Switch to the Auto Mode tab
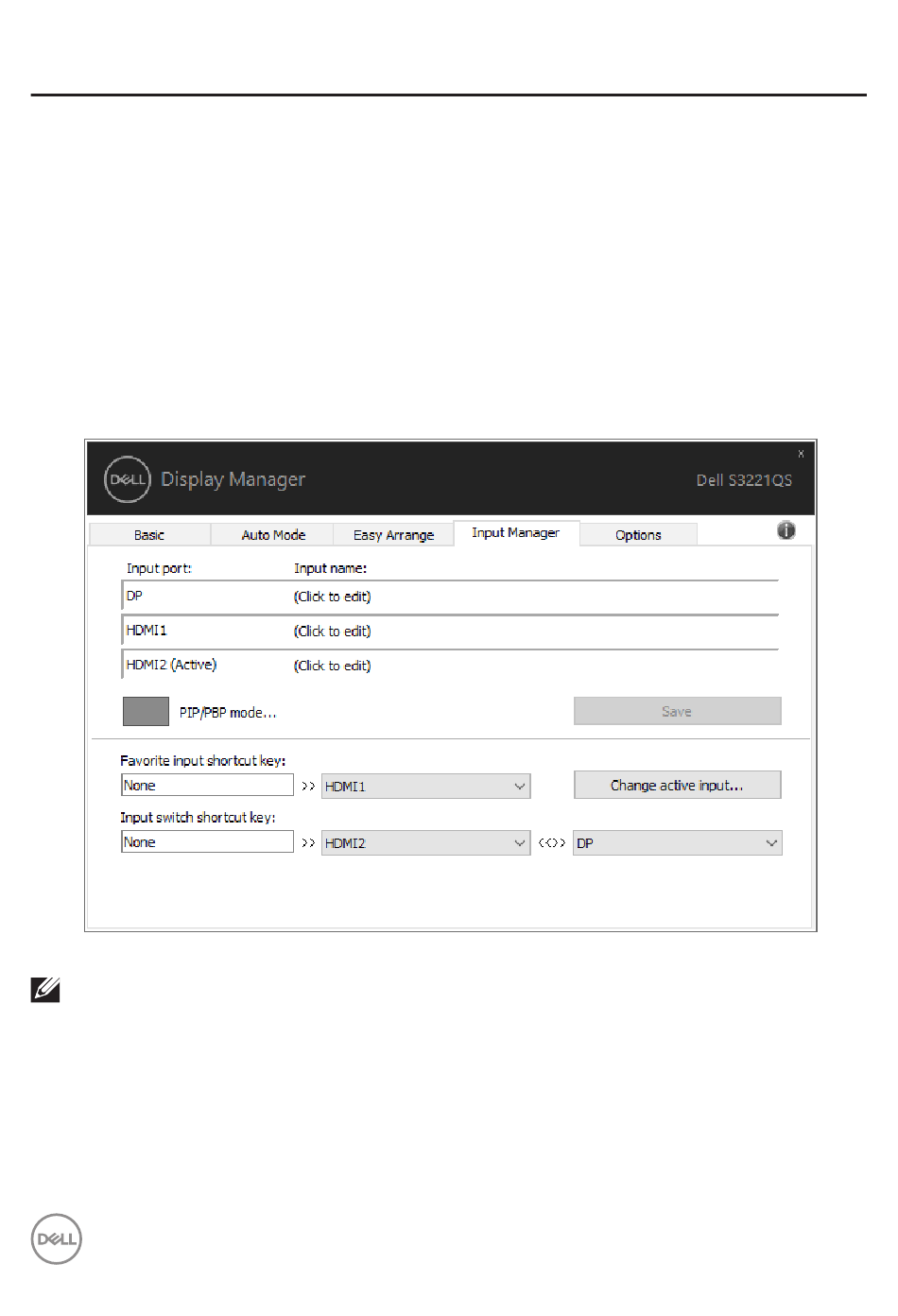898x1316 pixels. click(x=273, y=535)
